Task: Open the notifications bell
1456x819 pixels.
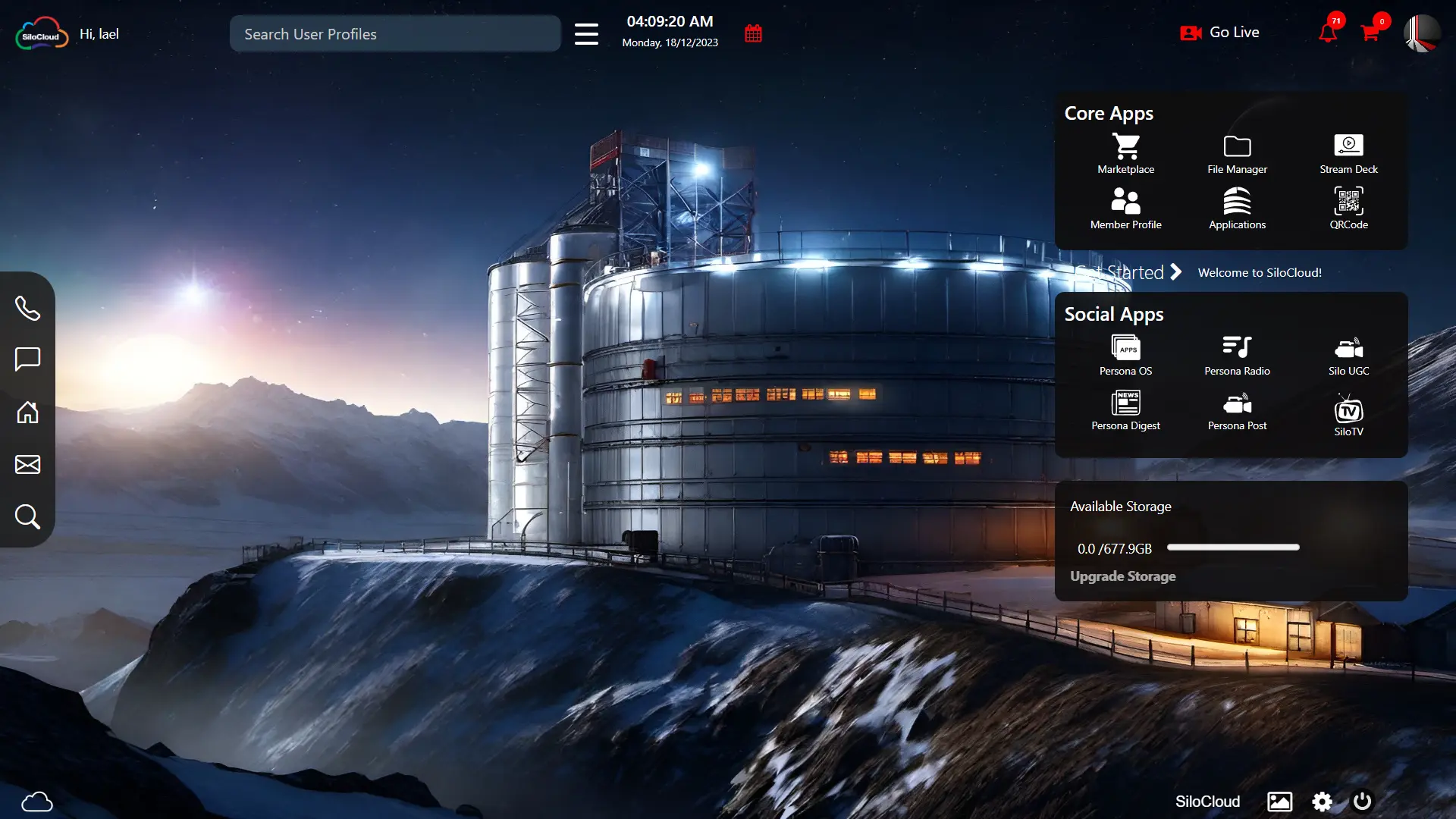Action: 1328,33
